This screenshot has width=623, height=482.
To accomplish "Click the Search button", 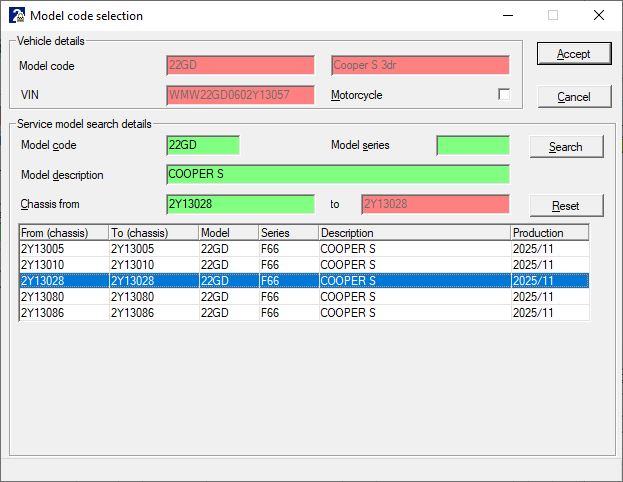I will (x=566, y=146).
